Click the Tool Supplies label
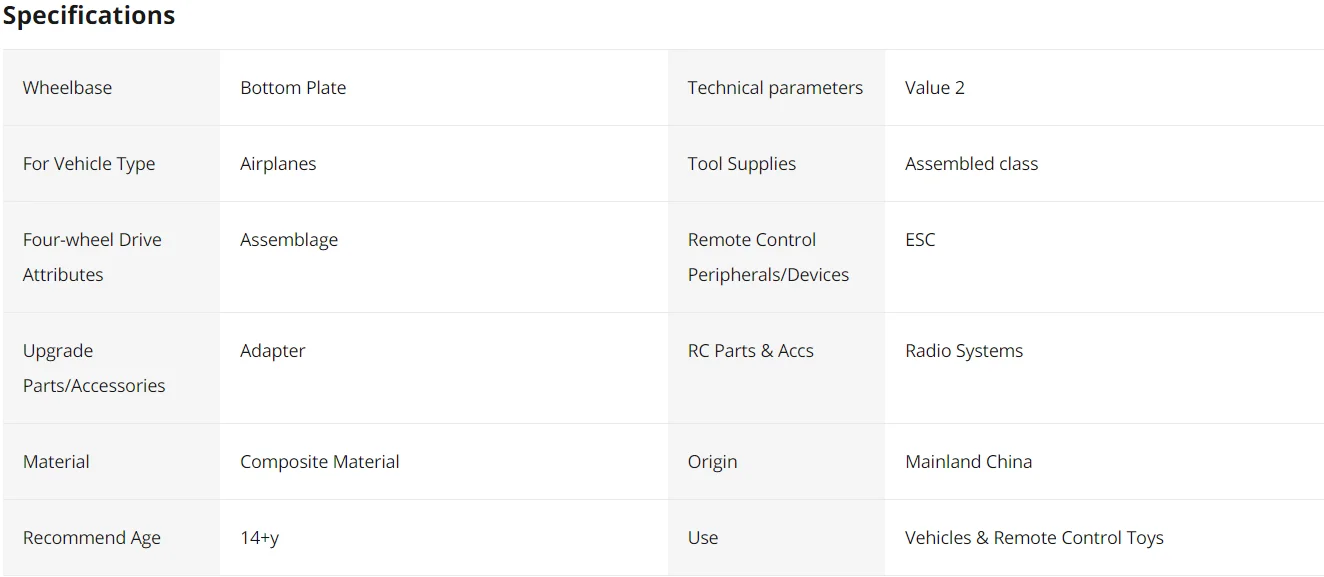This screenshot has height=577, width=1324. point(741,164)
